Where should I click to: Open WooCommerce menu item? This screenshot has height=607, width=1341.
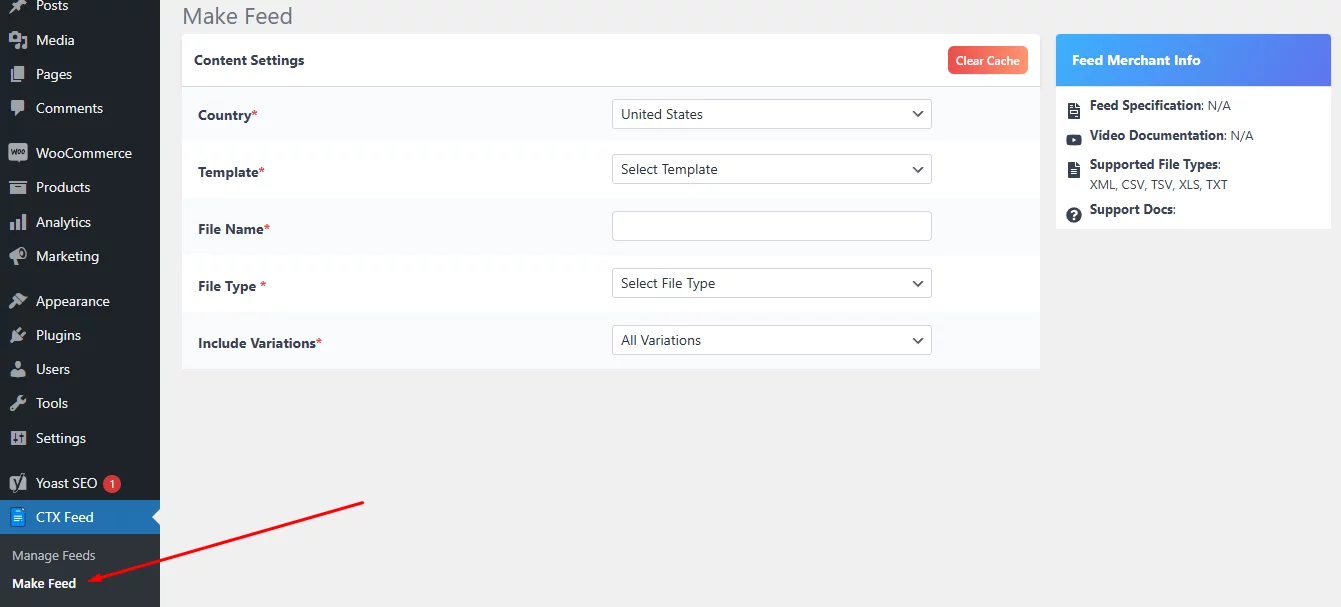pos(80,153)
